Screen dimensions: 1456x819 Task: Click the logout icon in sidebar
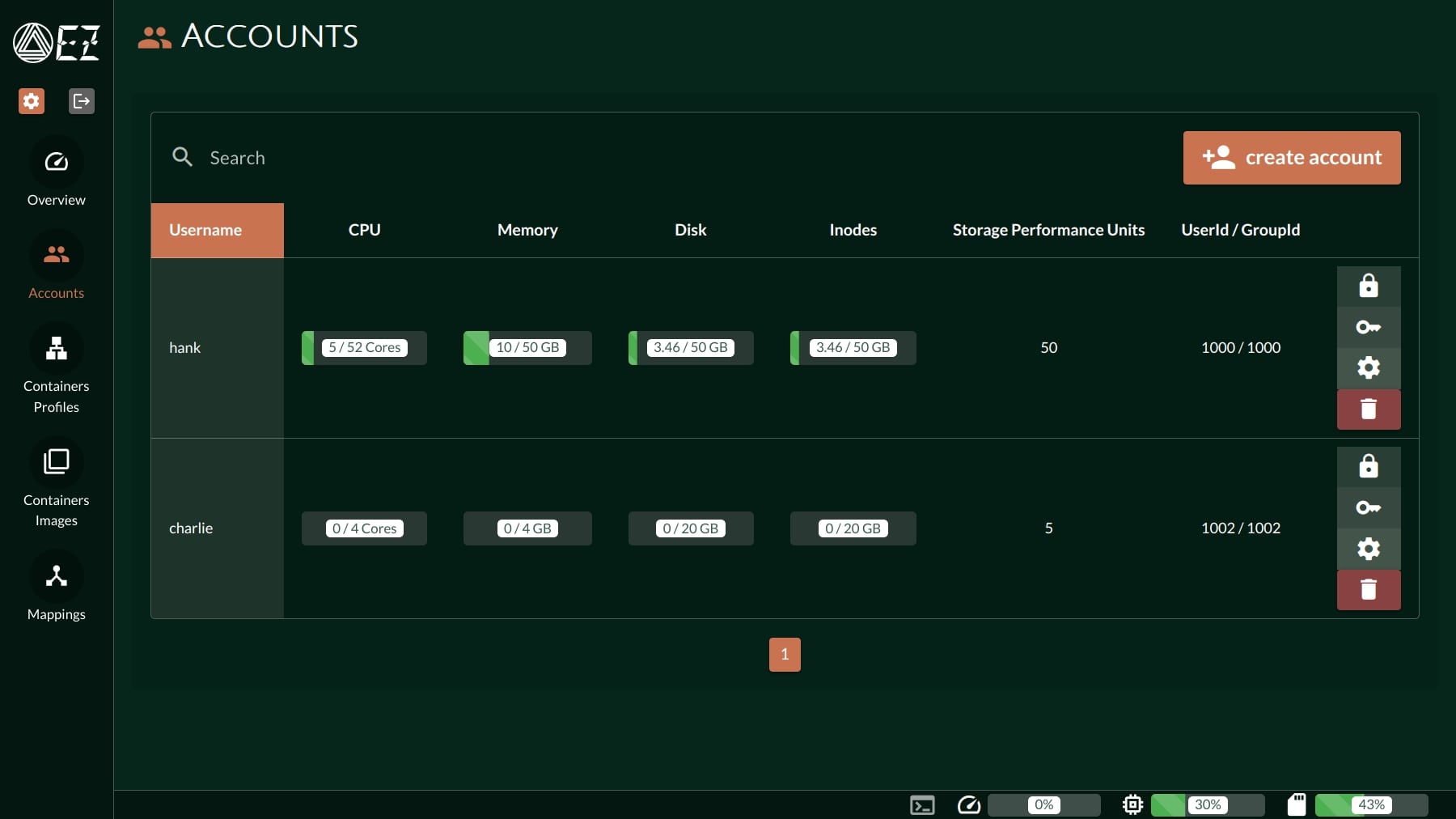coord(81,101)
